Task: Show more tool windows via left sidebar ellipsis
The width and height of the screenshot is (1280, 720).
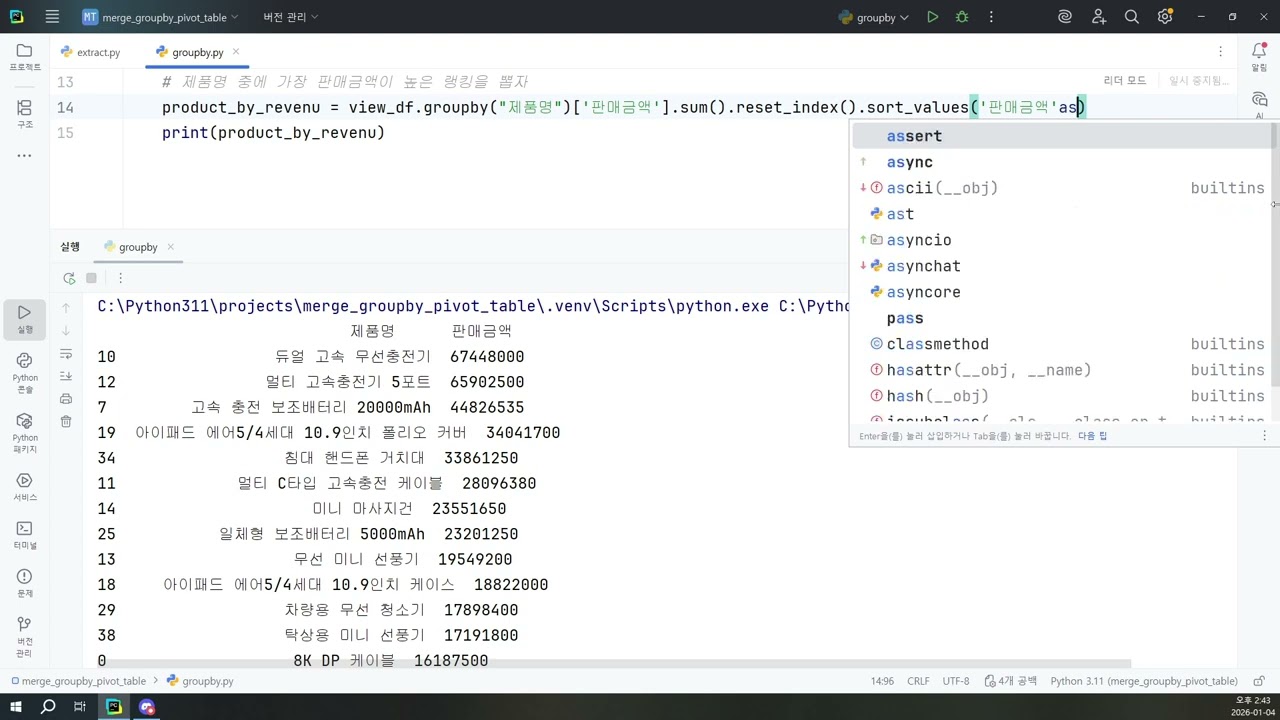Action: 25,156
